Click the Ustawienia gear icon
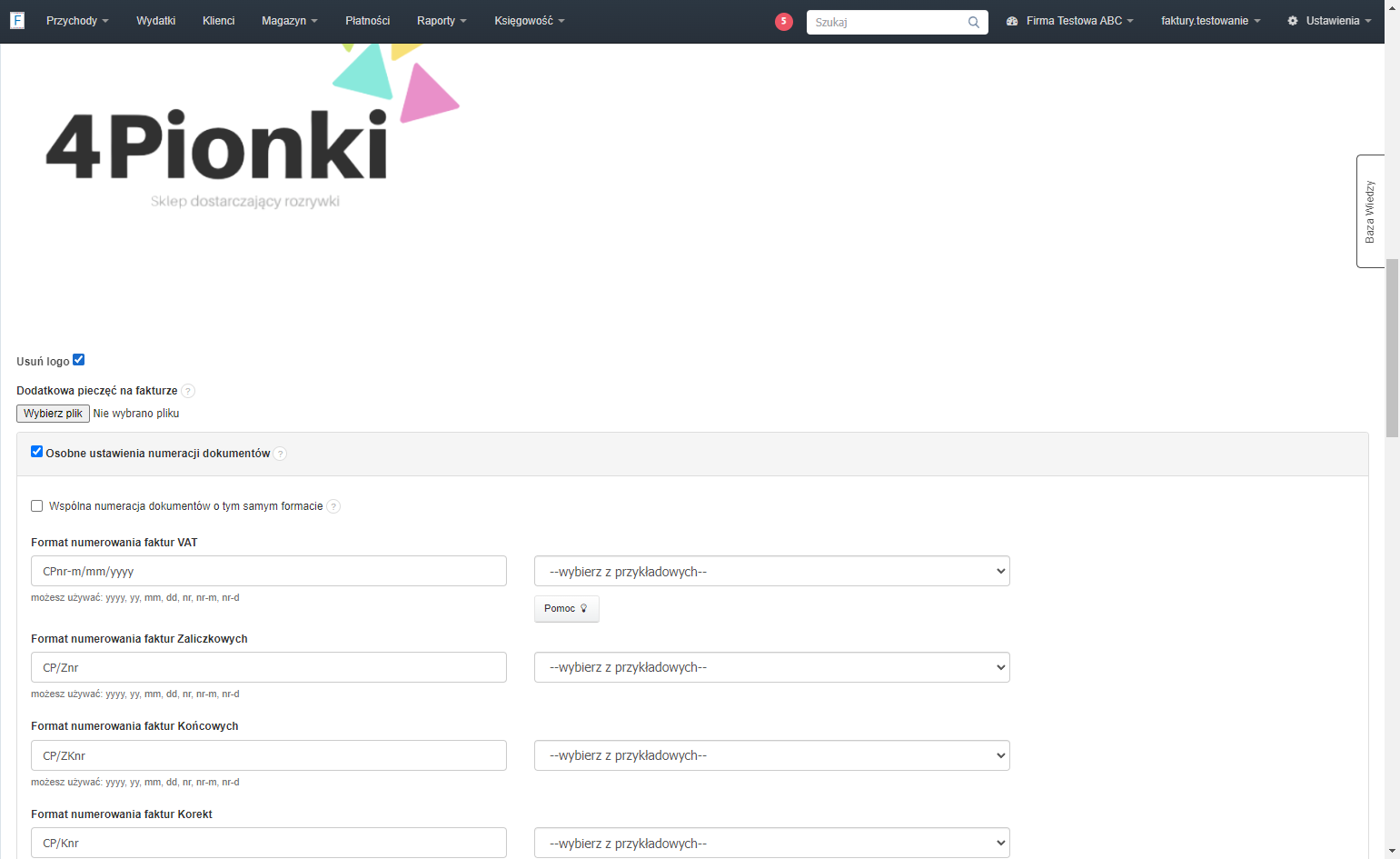This screenshot has width=1400, height=859. [1293, 21]
